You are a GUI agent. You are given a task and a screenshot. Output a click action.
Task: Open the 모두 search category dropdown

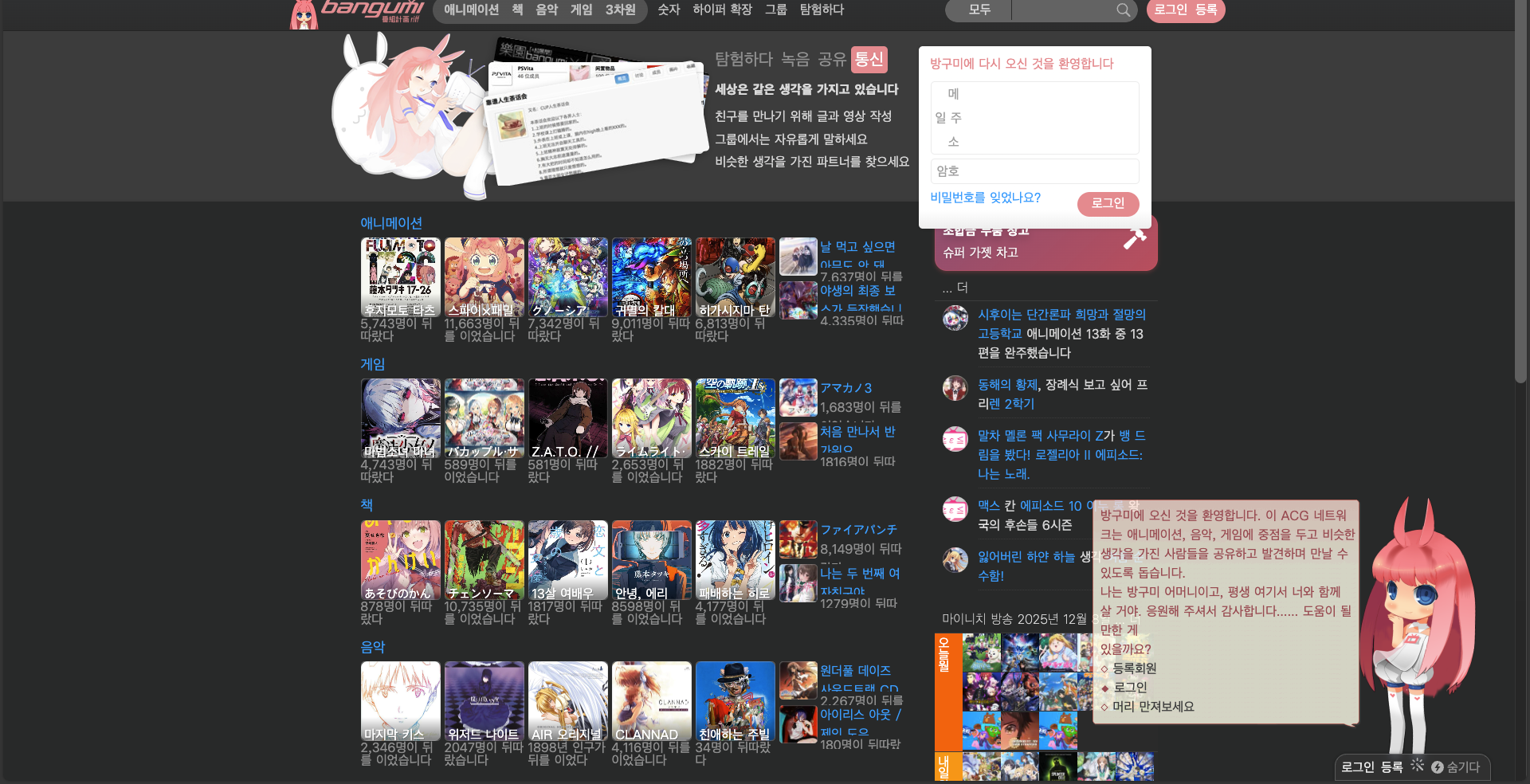(x=979, y=10)
